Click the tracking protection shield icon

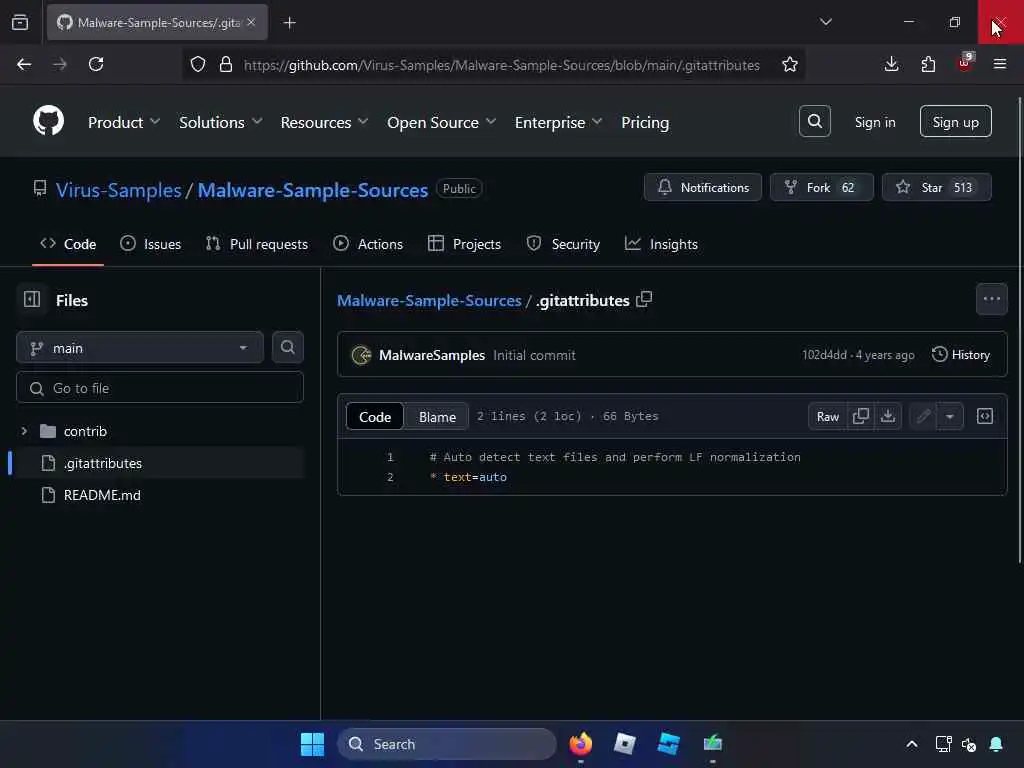[x=198, y=64]
